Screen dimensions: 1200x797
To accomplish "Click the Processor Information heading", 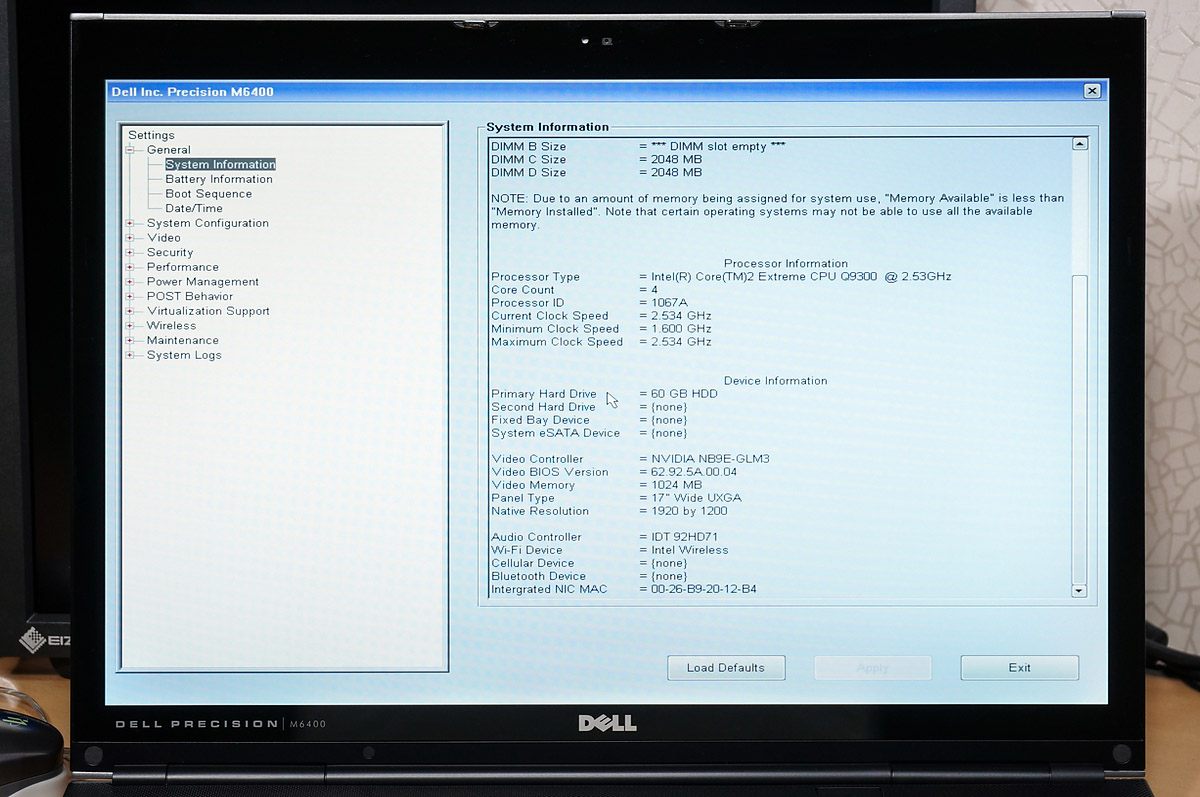I will pos(786,264).
